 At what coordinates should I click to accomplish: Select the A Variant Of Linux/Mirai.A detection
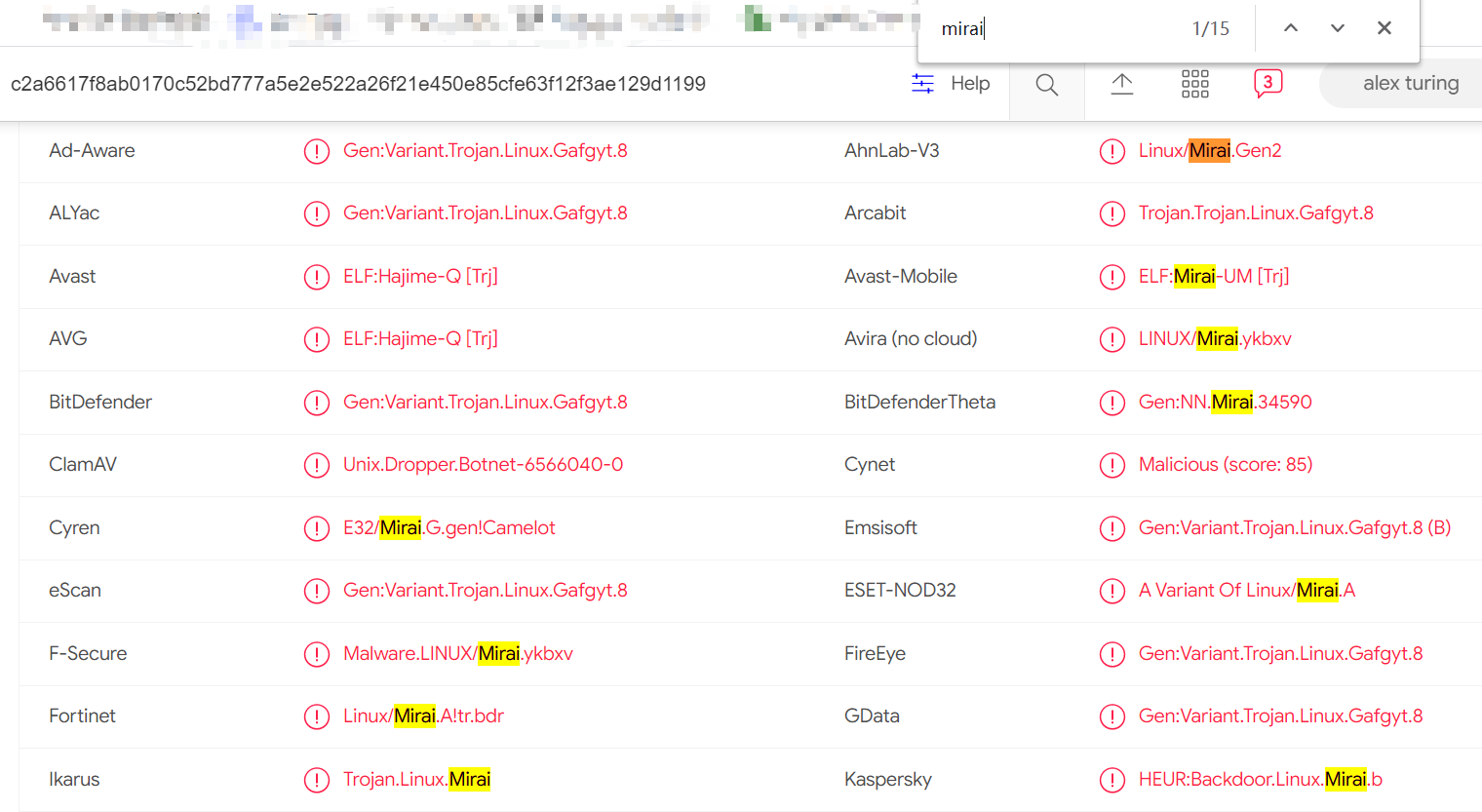pos(1247,591)
